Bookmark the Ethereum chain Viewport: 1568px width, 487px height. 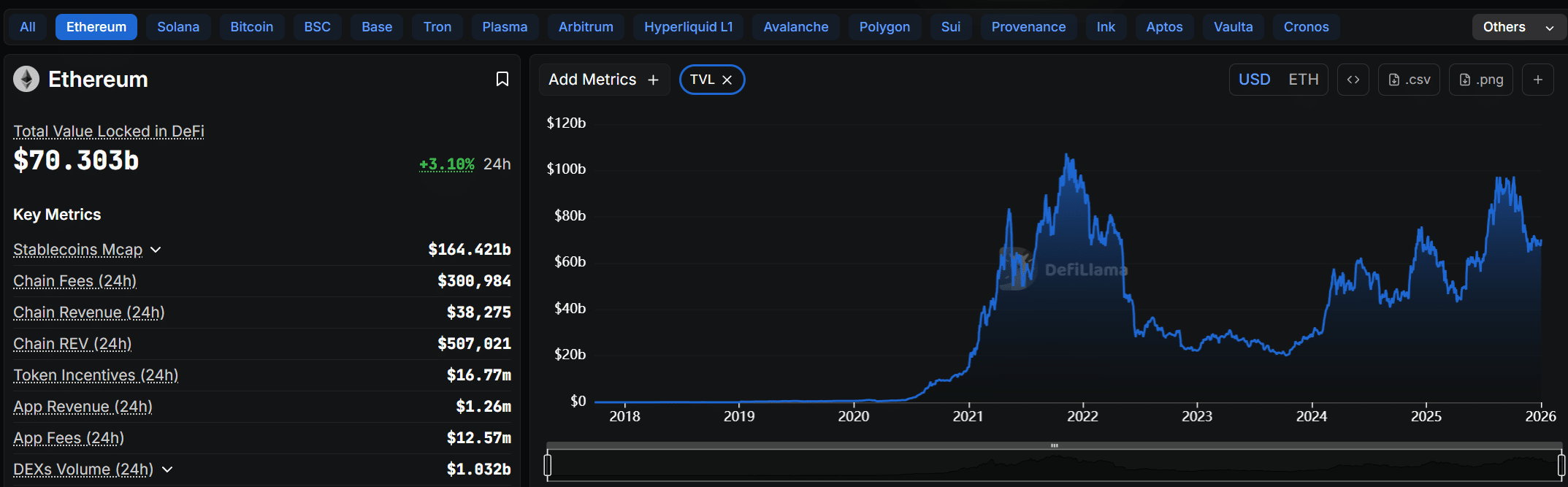point(502,79)
